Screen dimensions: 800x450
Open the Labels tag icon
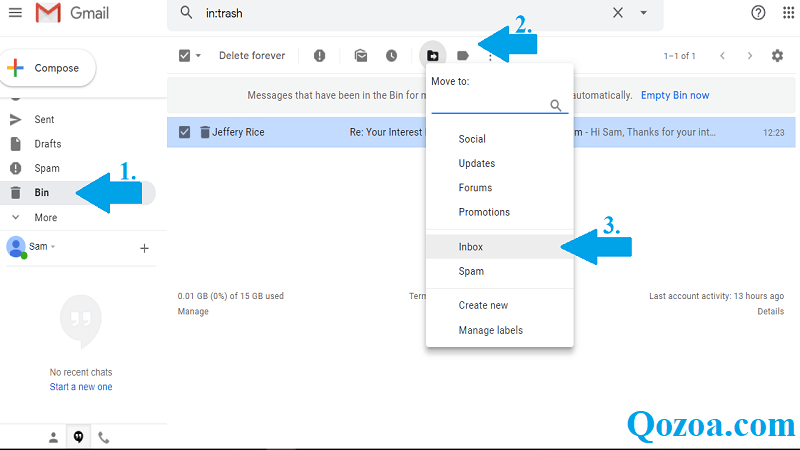pos(463,56)
